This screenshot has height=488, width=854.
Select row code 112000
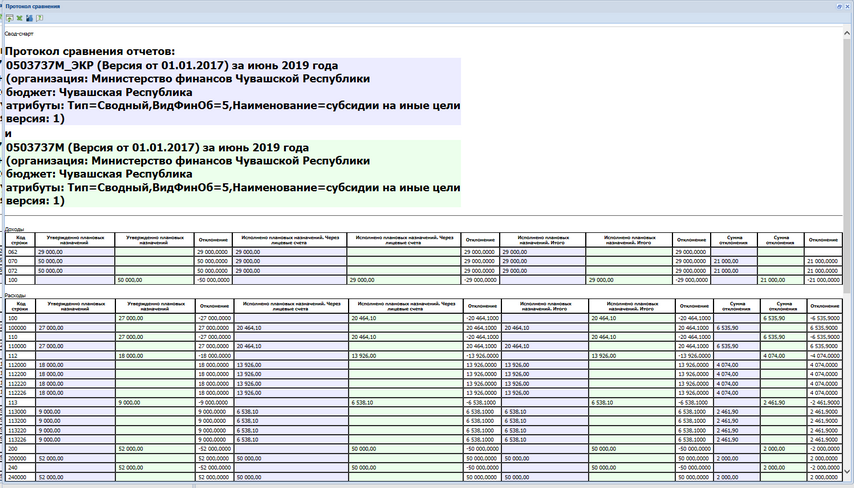click(x=21, y=365)
